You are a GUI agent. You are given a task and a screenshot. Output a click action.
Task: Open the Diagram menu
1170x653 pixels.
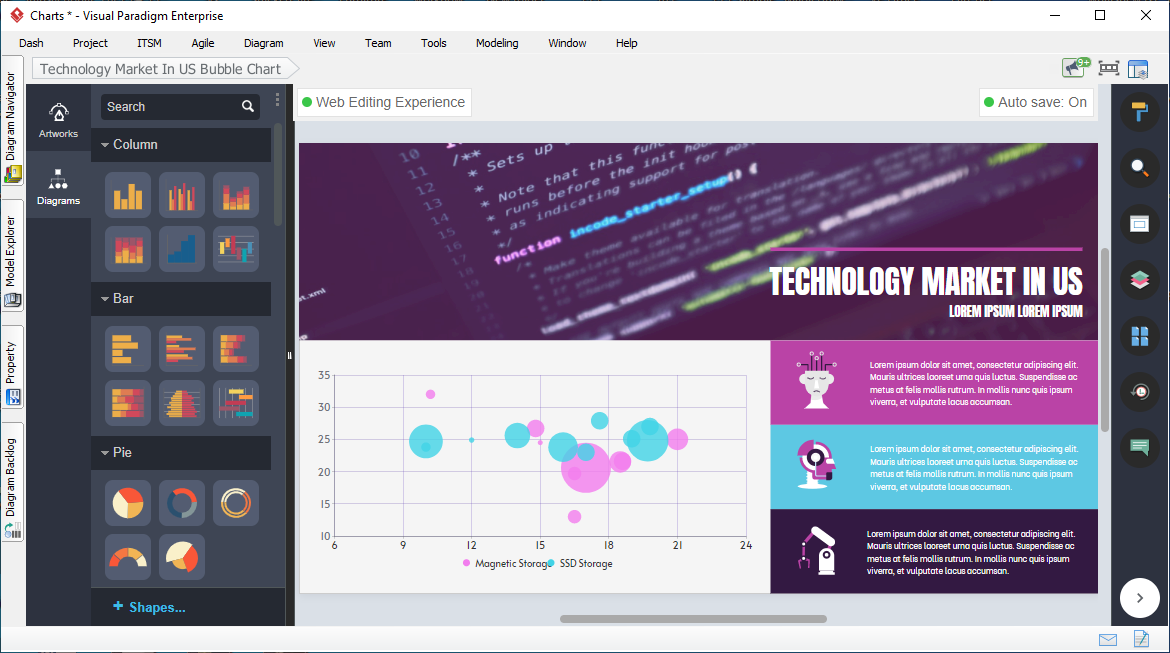pyautogui.click(x=263, y=43)
